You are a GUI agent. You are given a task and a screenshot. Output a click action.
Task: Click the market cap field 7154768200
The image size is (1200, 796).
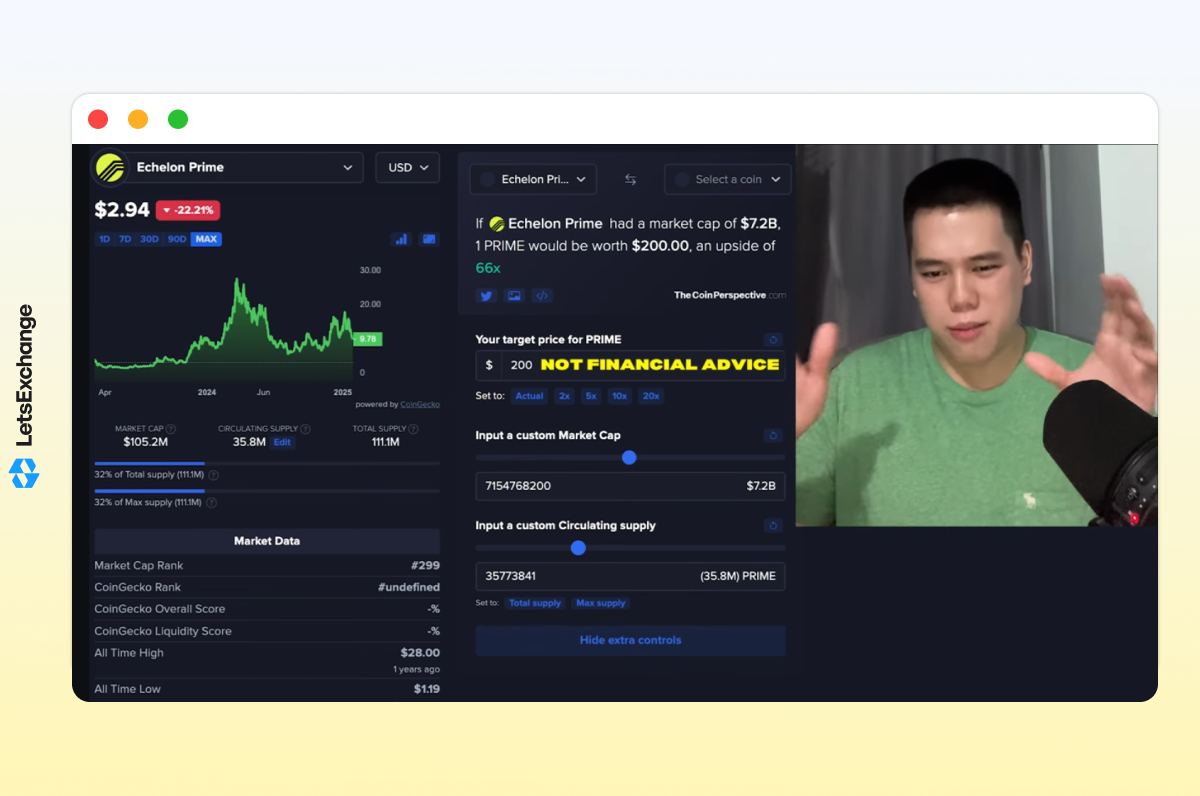click(x=630, y=486)
